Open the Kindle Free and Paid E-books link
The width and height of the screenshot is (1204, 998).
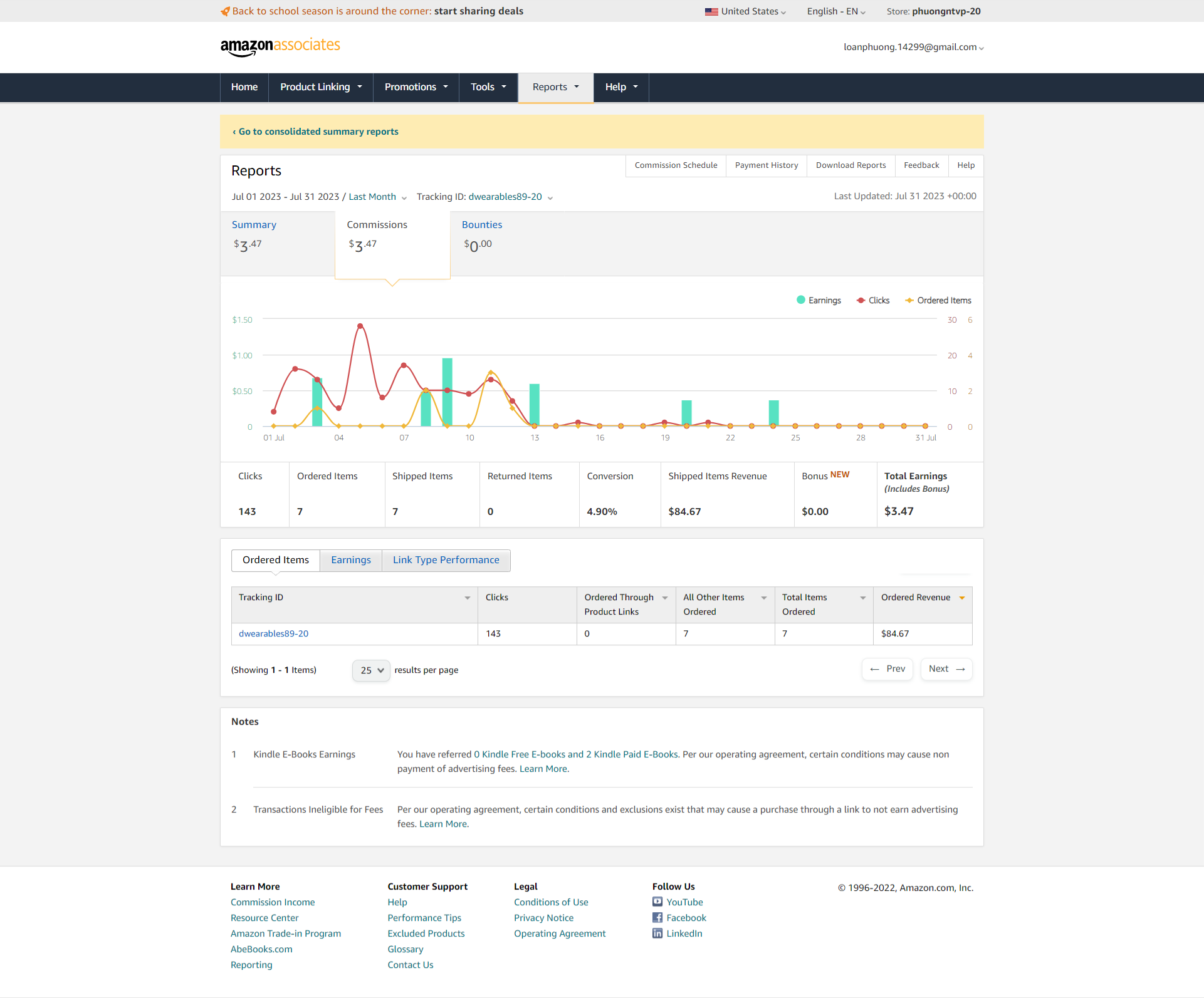coord(576,754)
